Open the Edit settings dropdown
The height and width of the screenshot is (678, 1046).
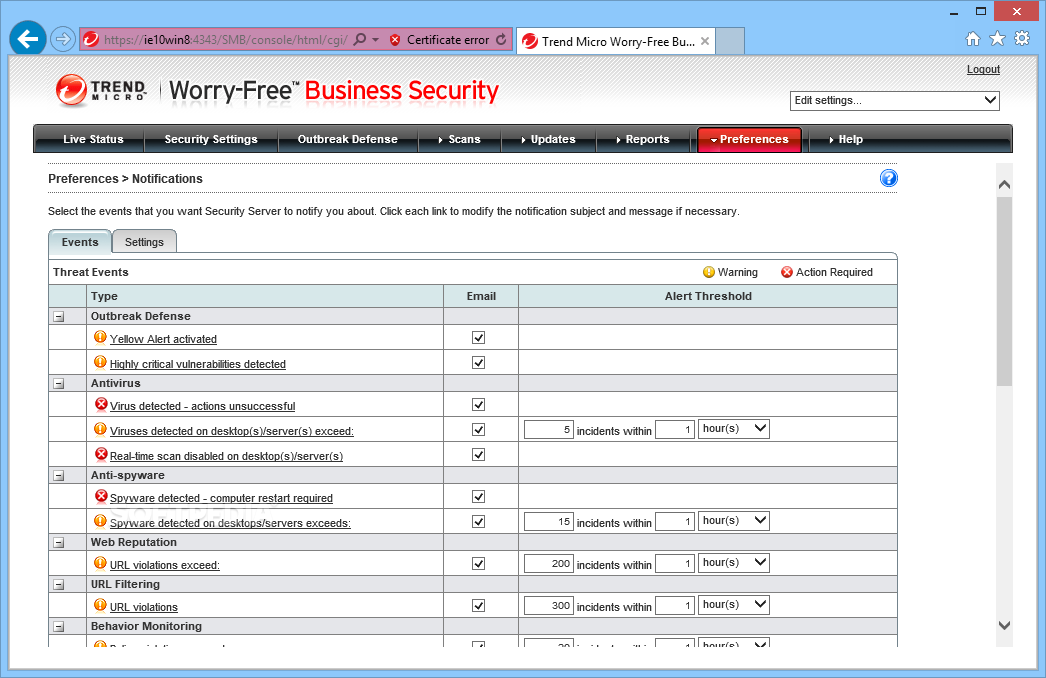click(x=895, y=101)
